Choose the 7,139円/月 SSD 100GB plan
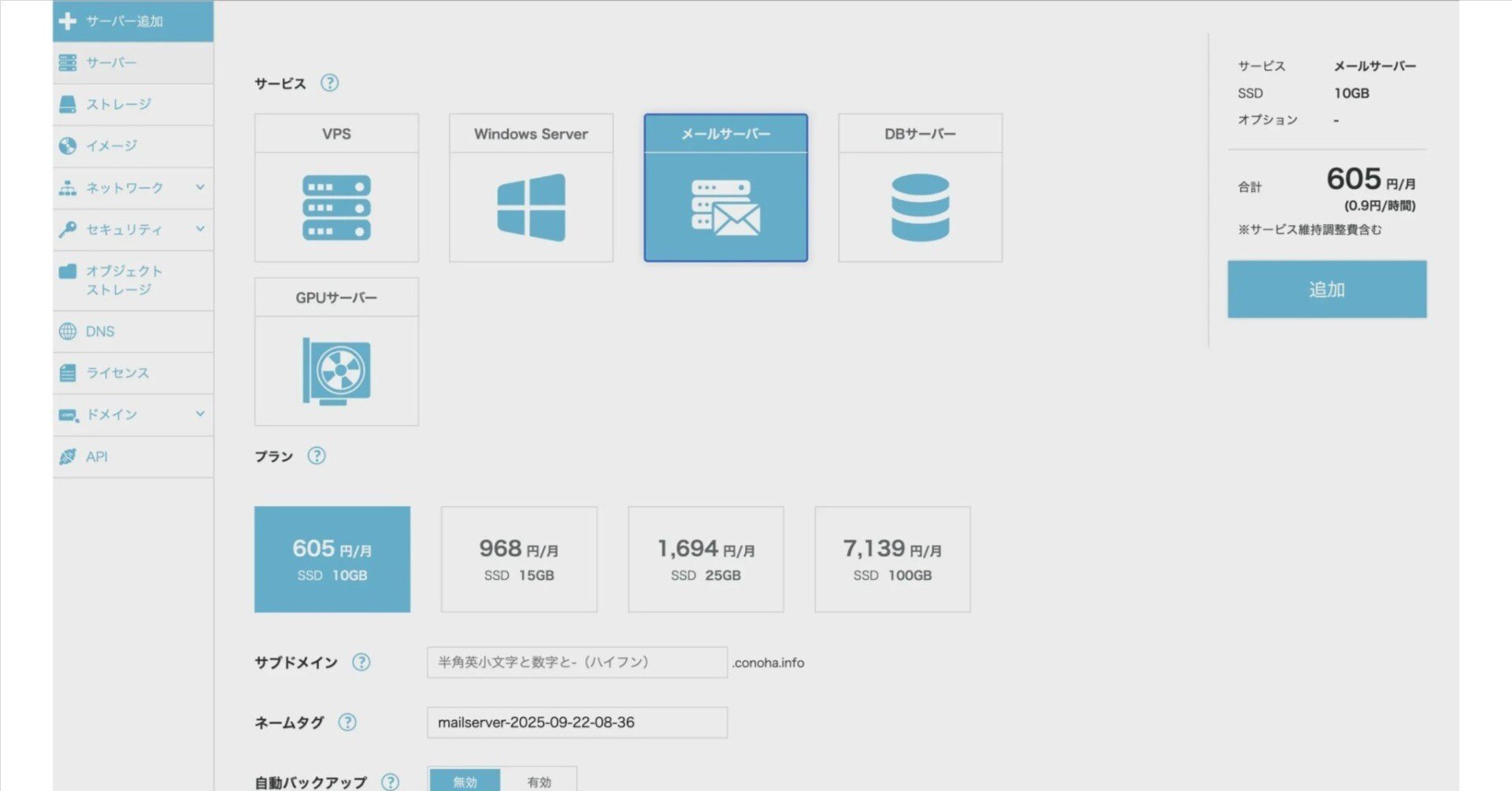Image resolution: width=1512 pixels, height=791 pixels. pos(892,559)
